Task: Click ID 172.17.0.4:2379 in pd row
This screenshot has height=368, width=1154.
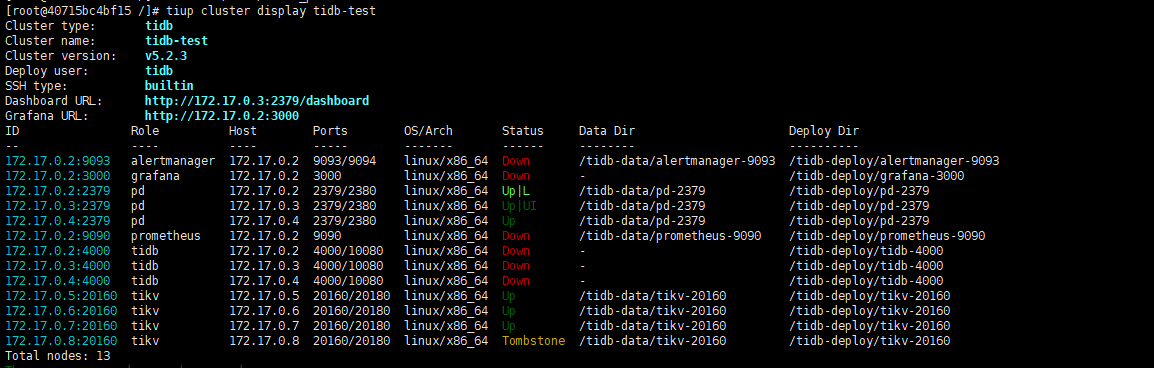Action: (x=57, y=221)
